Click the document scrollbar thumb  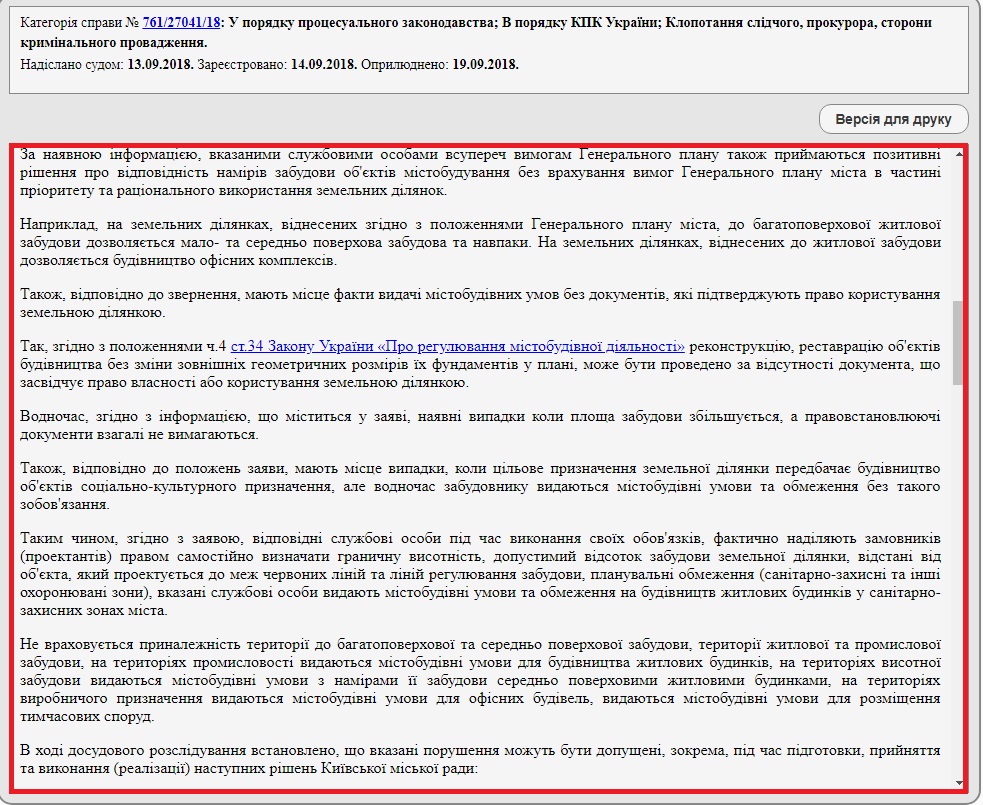pos(958,341)
